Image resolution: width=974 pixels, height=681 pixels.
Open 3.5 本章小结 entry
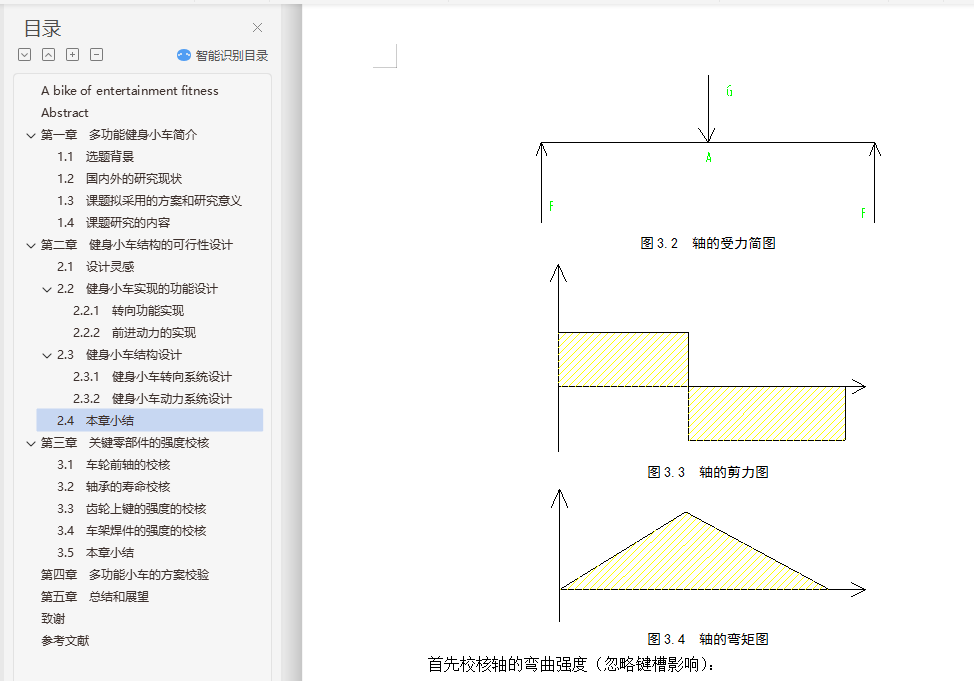(96, 553)
